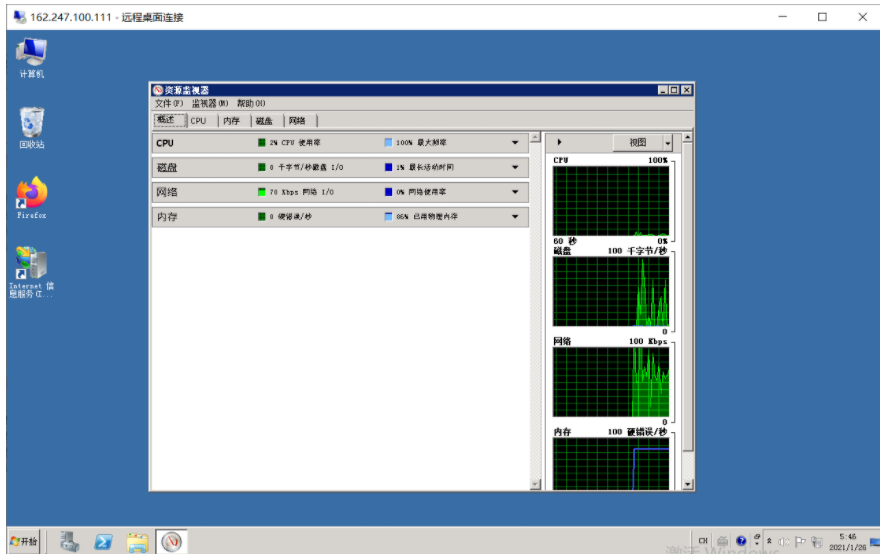Click the 视图 button above the graphs
Viewport: 880px width, 554px height.
638,143
